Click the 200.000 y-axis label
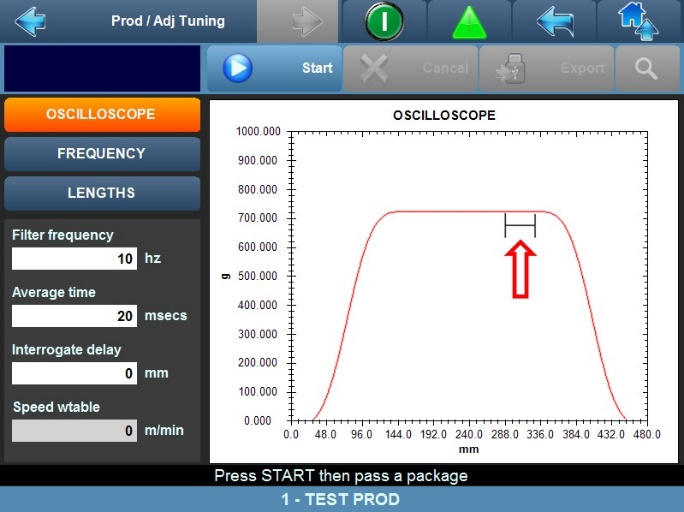The image size is (684, 512). tap(257, 363)
